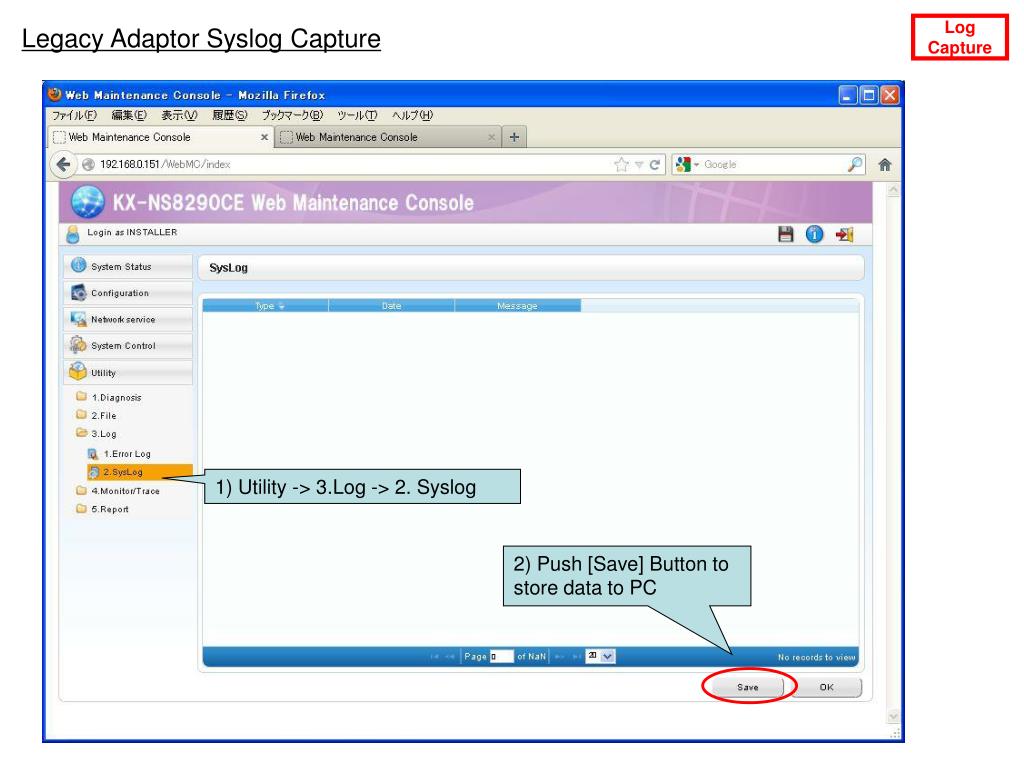Click the Firefox icon in title bar
1024x768 pixels.
coord(54,95)
